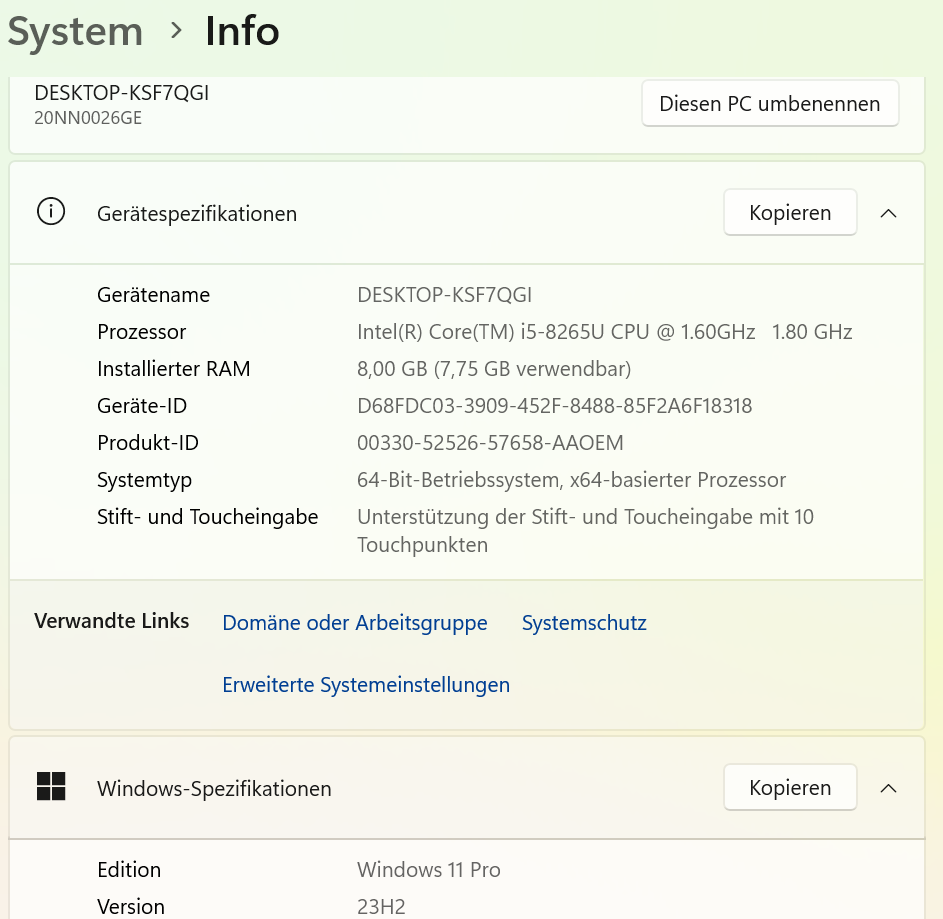Click the Version label

click(131, 906)
